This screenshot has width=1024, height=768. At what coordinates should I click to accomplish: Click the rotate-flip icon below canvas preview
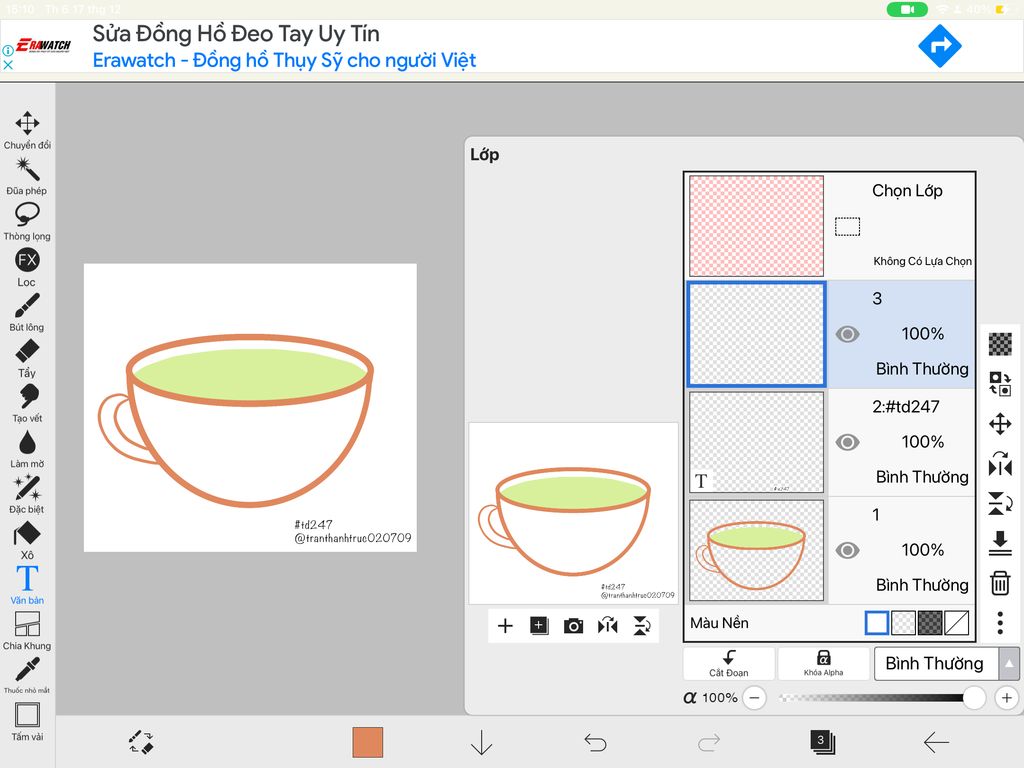(x=642, y=626)
